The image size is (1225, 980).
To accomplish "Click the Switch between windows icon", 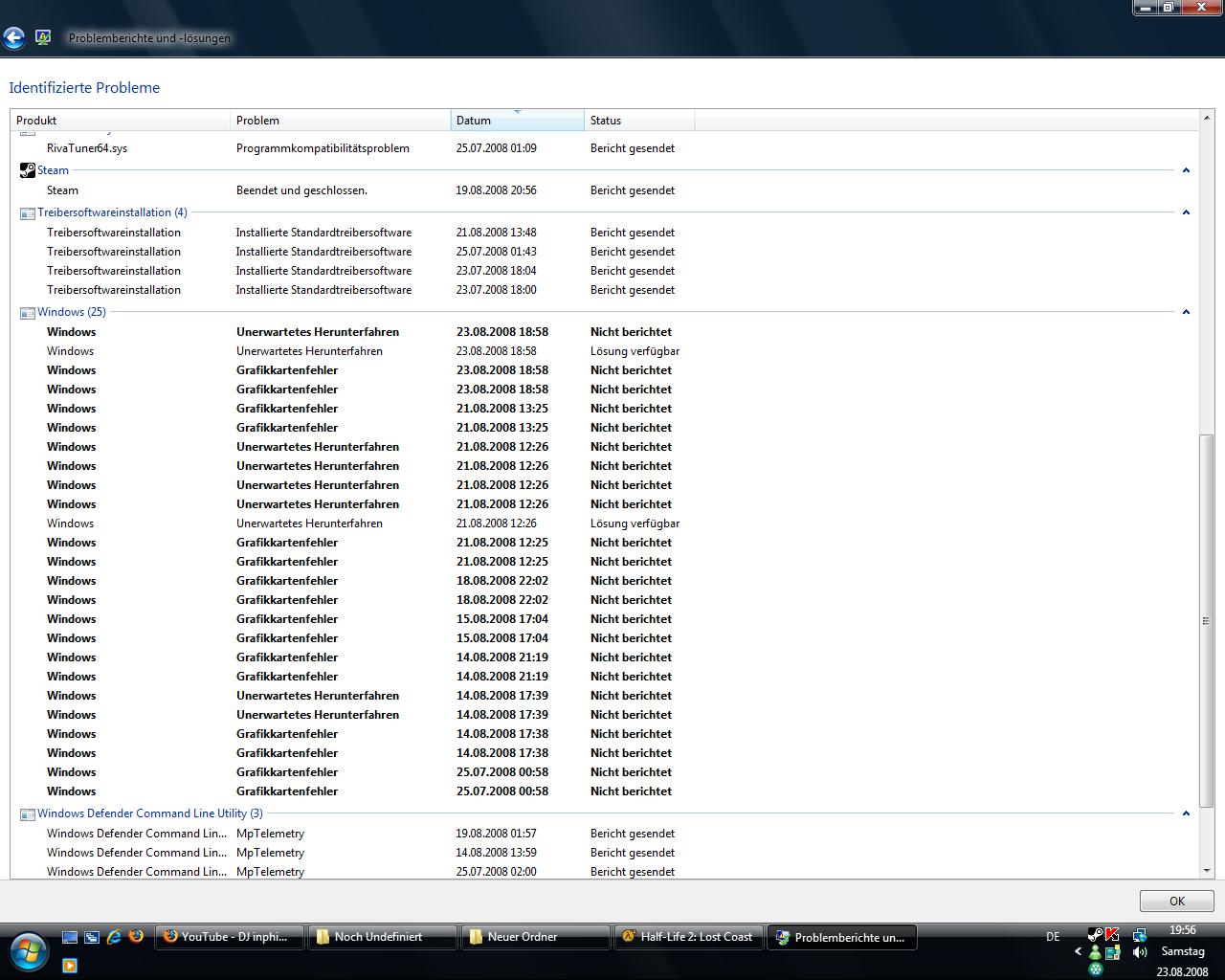I will coord(92,937).
